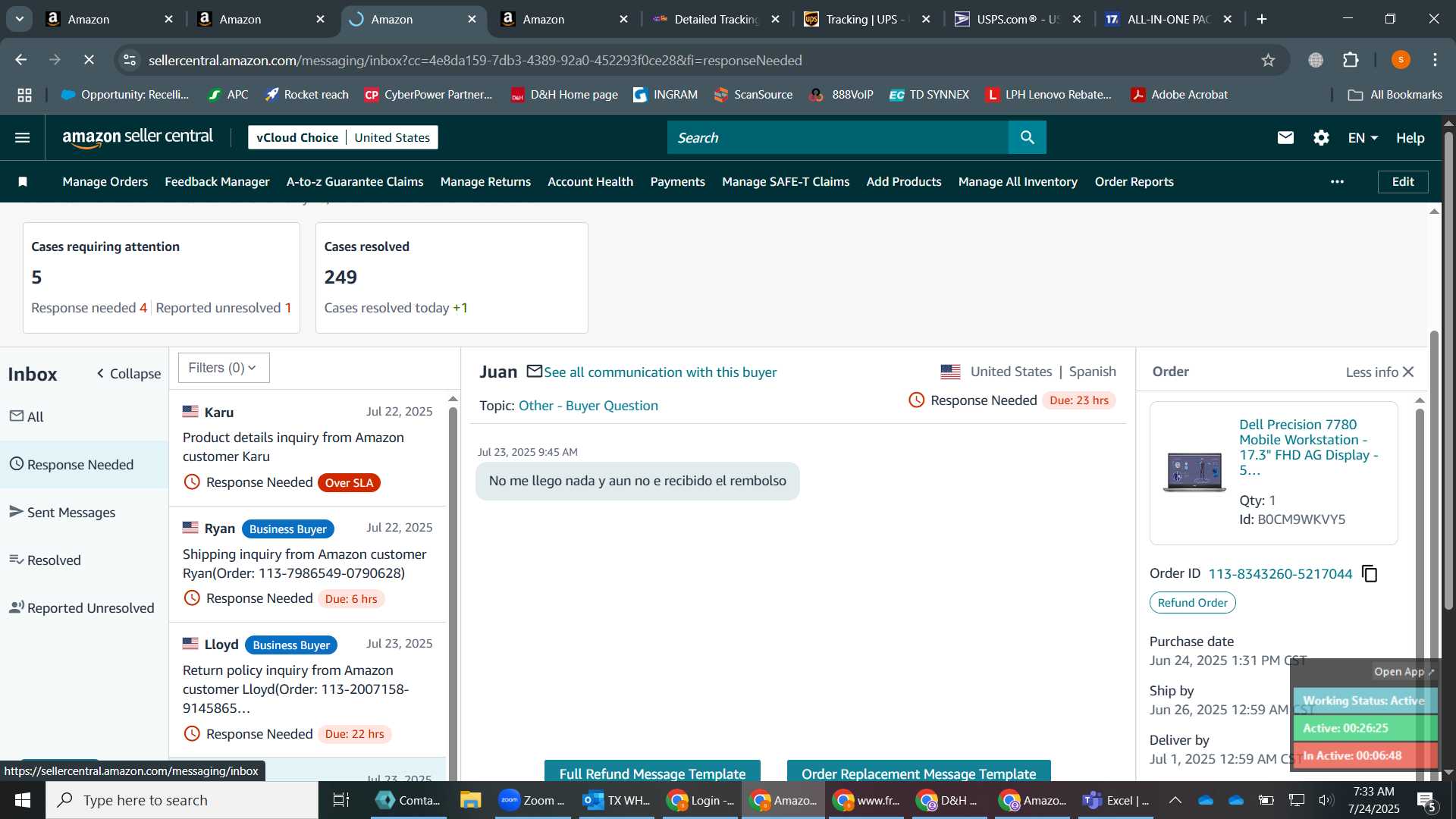Open the tab search dropdown arrow

click(x=19, y=19)
